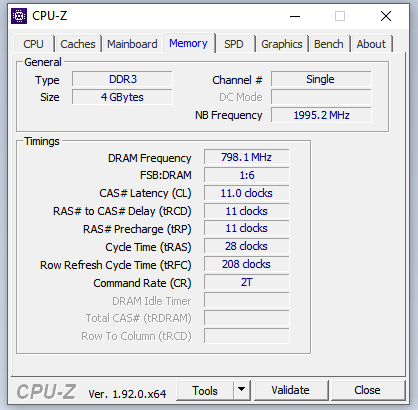Click the Validate button

290,390
